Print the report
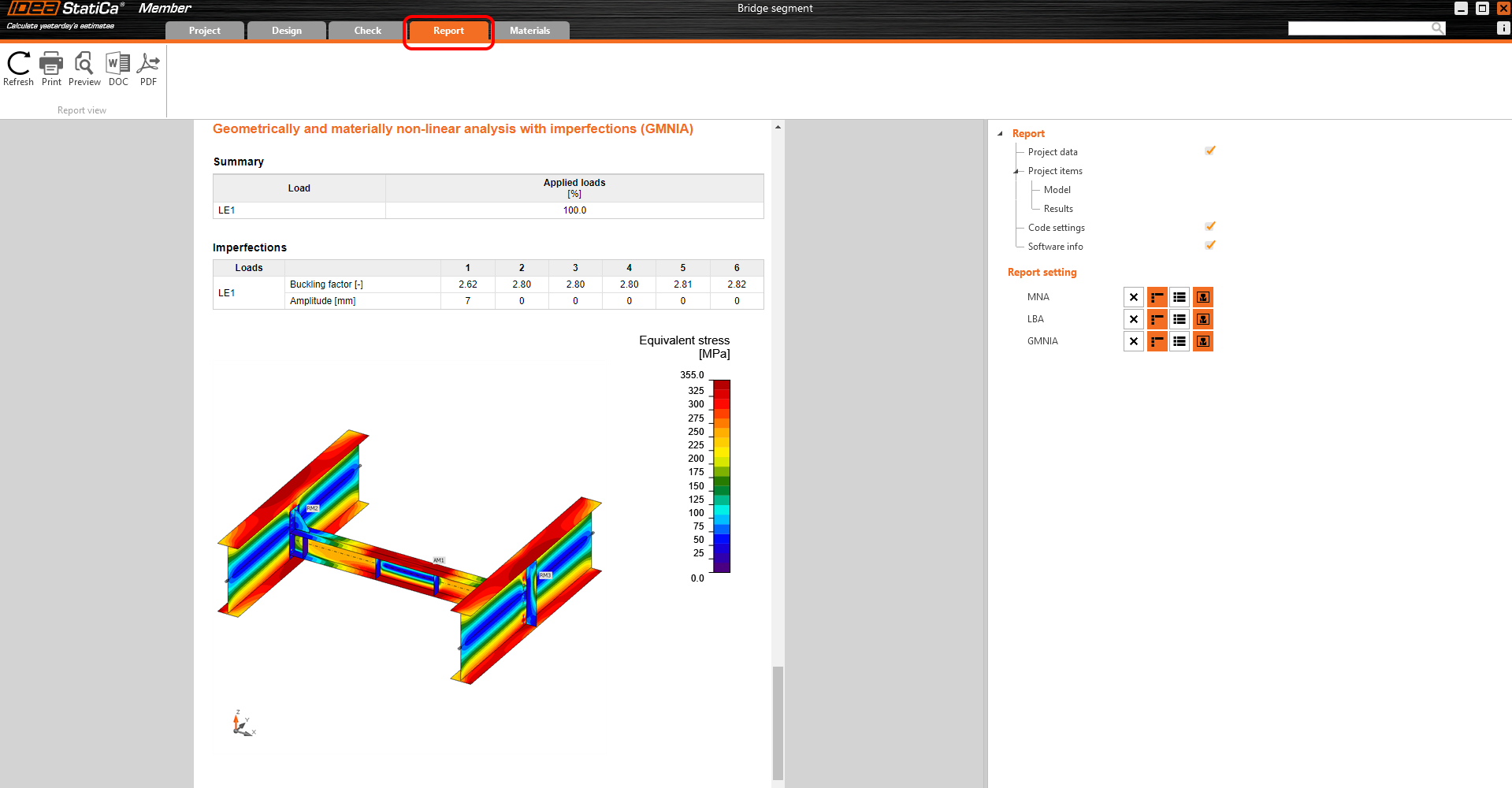Viewport: 1512px width, 788px height. coord(51,69)
